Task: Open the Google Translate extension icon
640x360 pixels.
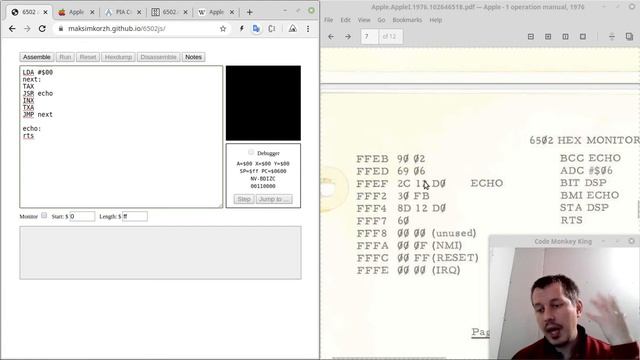Action: [x=256, y=29]
